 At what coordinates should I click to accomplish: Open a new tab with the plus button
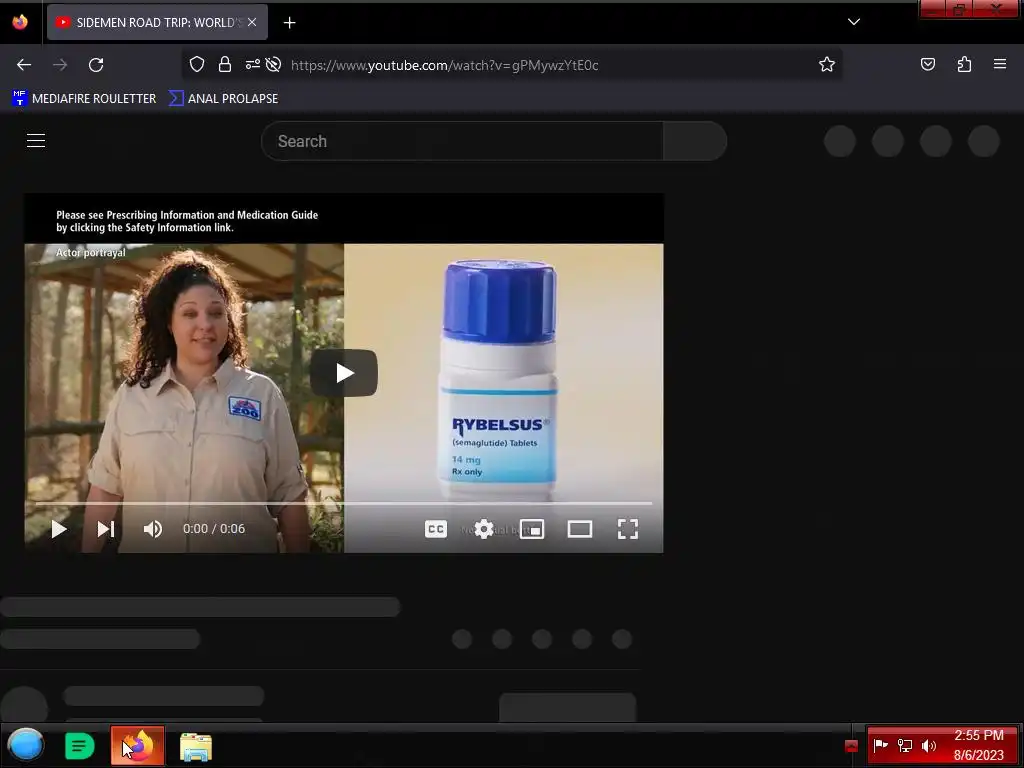(x=289, y=23)
